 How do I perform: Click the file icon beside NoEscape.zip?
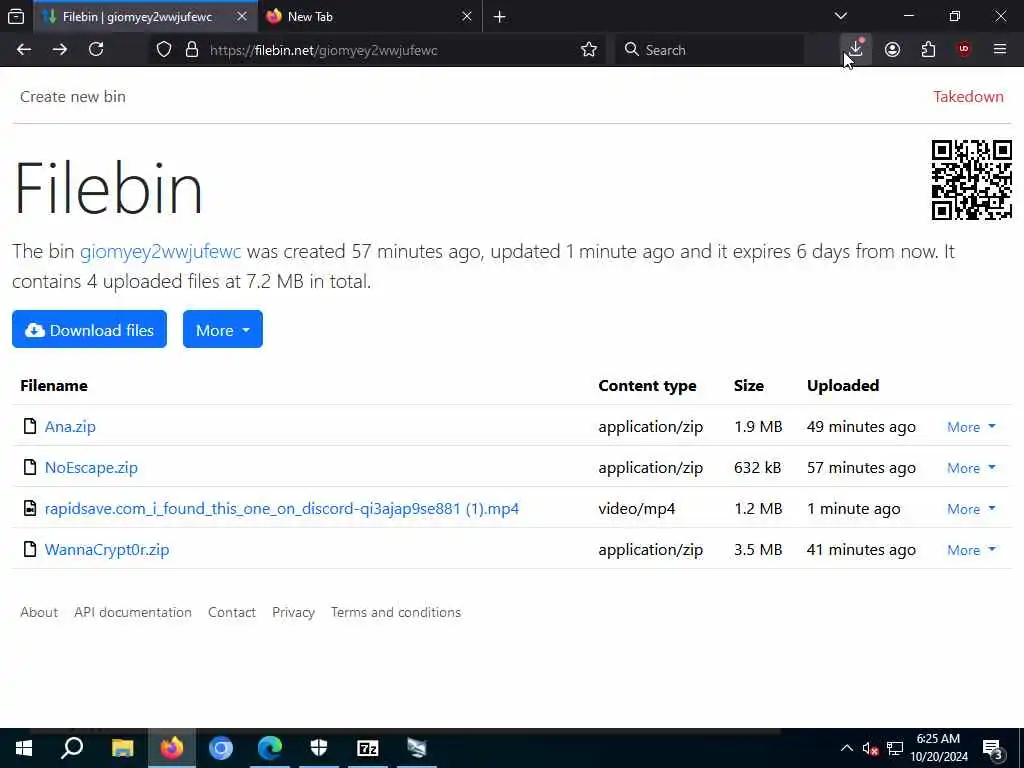pyautogui.click(x=29, y=467)
